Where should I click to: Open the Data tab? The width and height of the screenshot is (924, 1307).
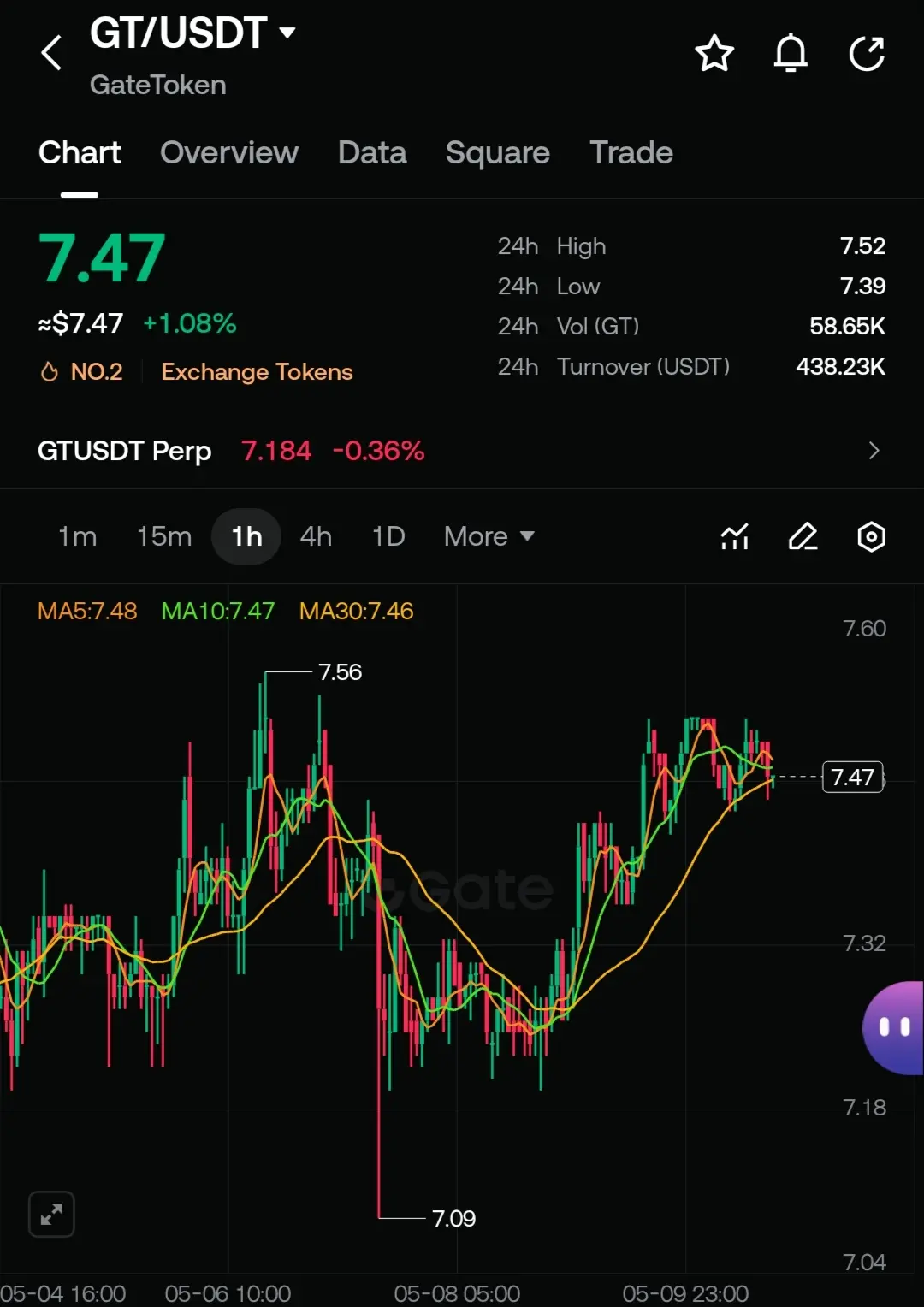(372, 152)
